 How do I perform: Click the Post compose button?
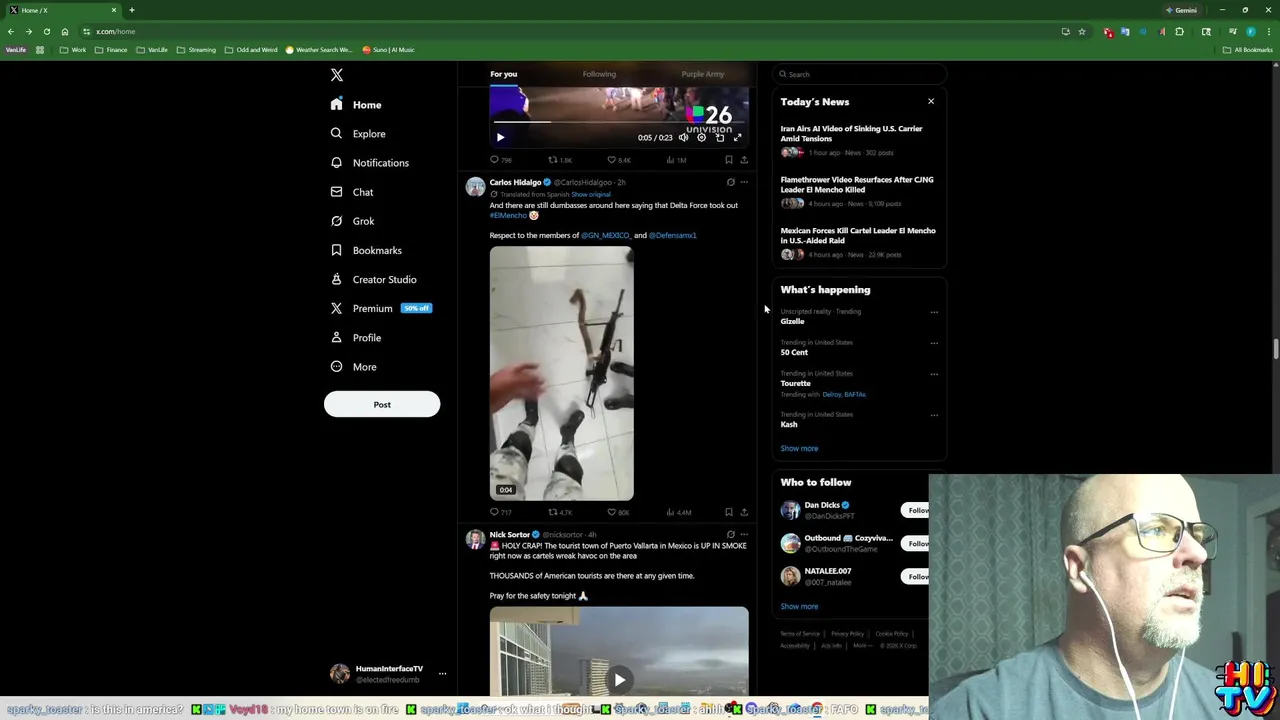click(x=382, y=404)
